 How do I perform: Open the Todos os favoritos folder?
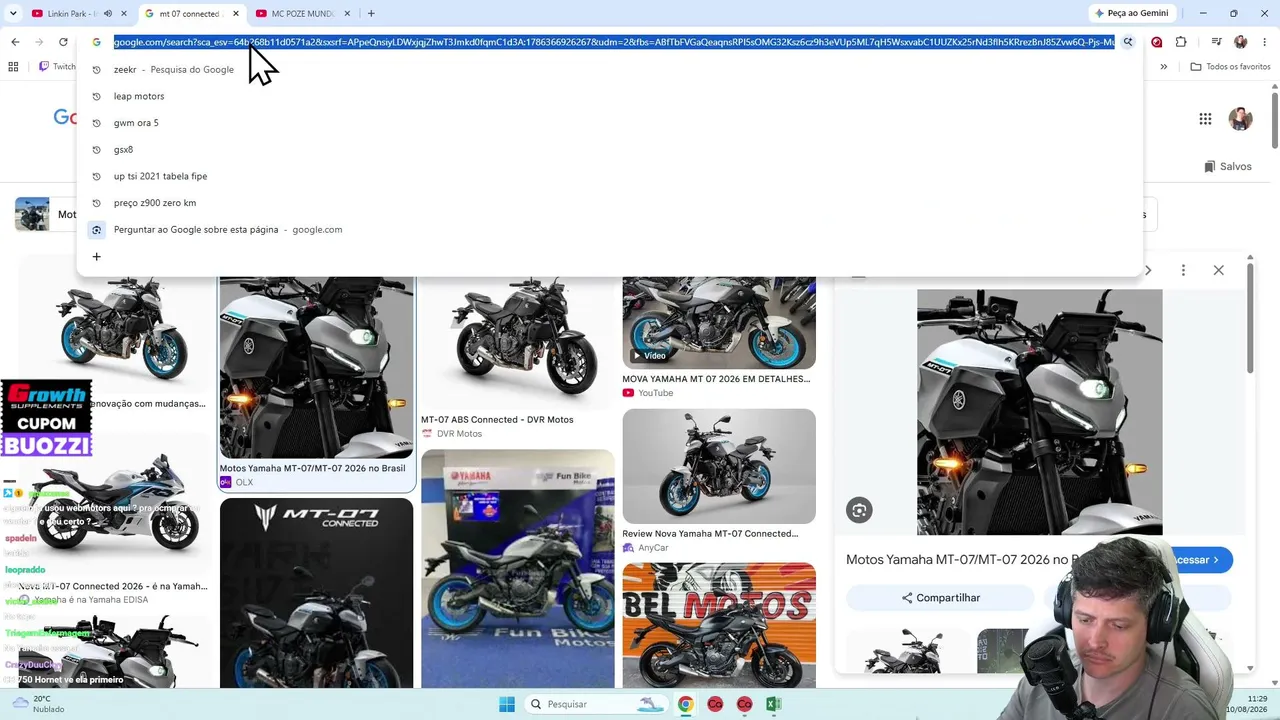tap(1230, 67)
